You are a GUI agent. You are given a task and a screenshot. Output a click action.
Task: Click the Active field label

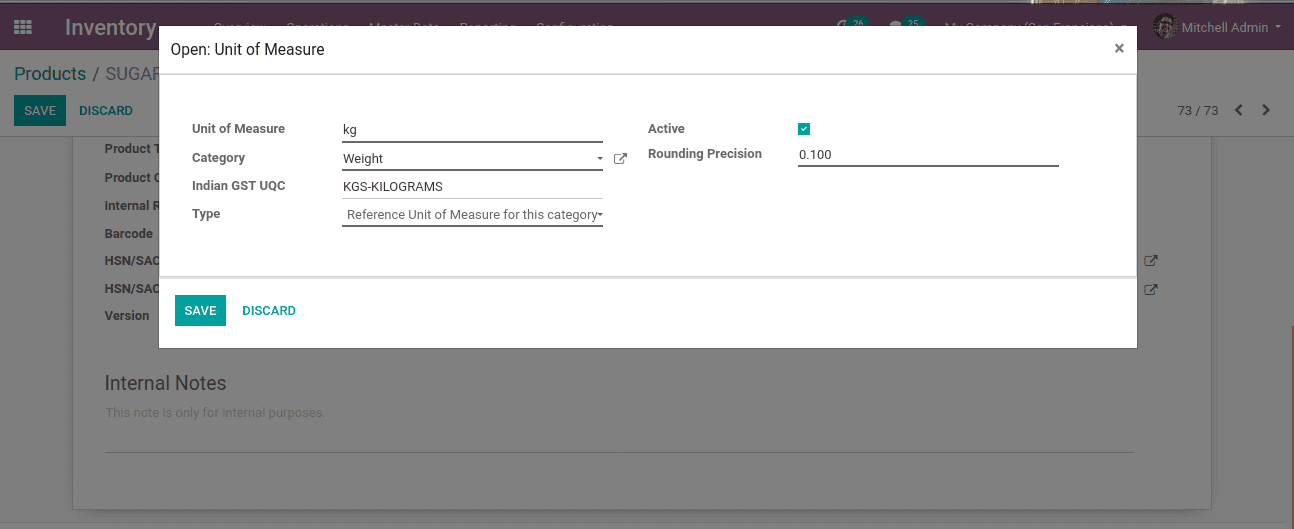click(x=666, y=129)
